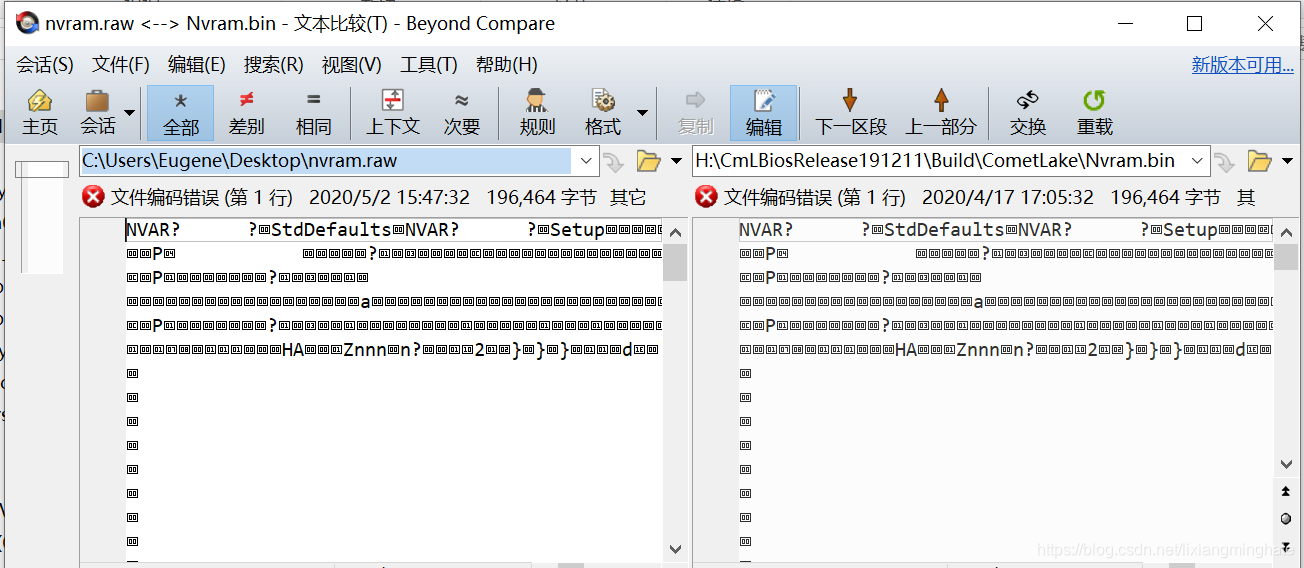Viewport: 1304px width, 568px height.
Task: Click left file date 2020/5/2 15:47:32
Action: [389, 197]
